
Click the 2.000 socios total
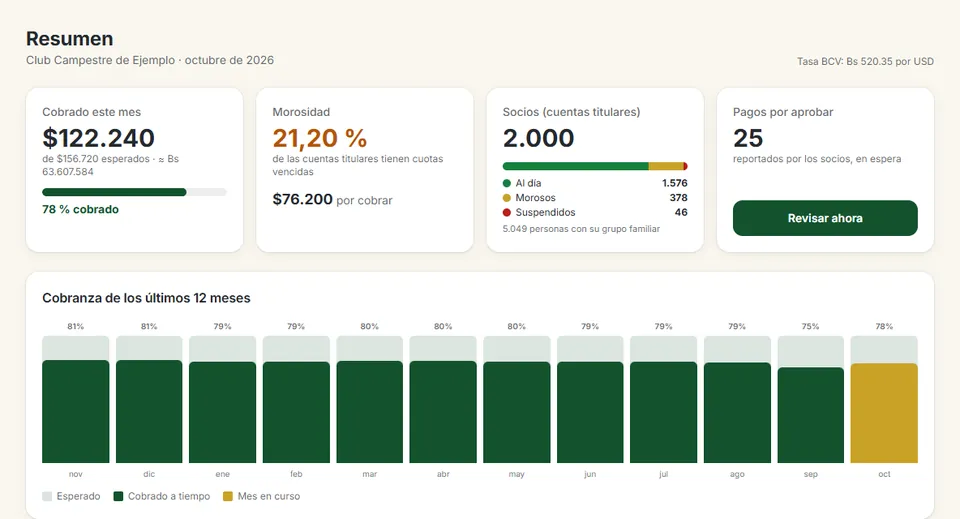point(538,138)
